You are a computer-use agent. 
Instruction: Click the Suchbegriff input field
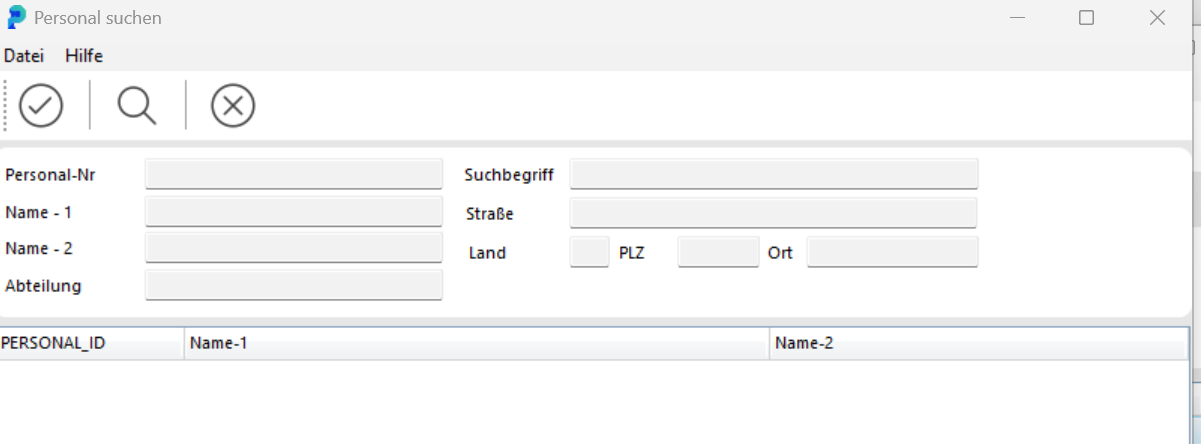[x=773, y=173]
